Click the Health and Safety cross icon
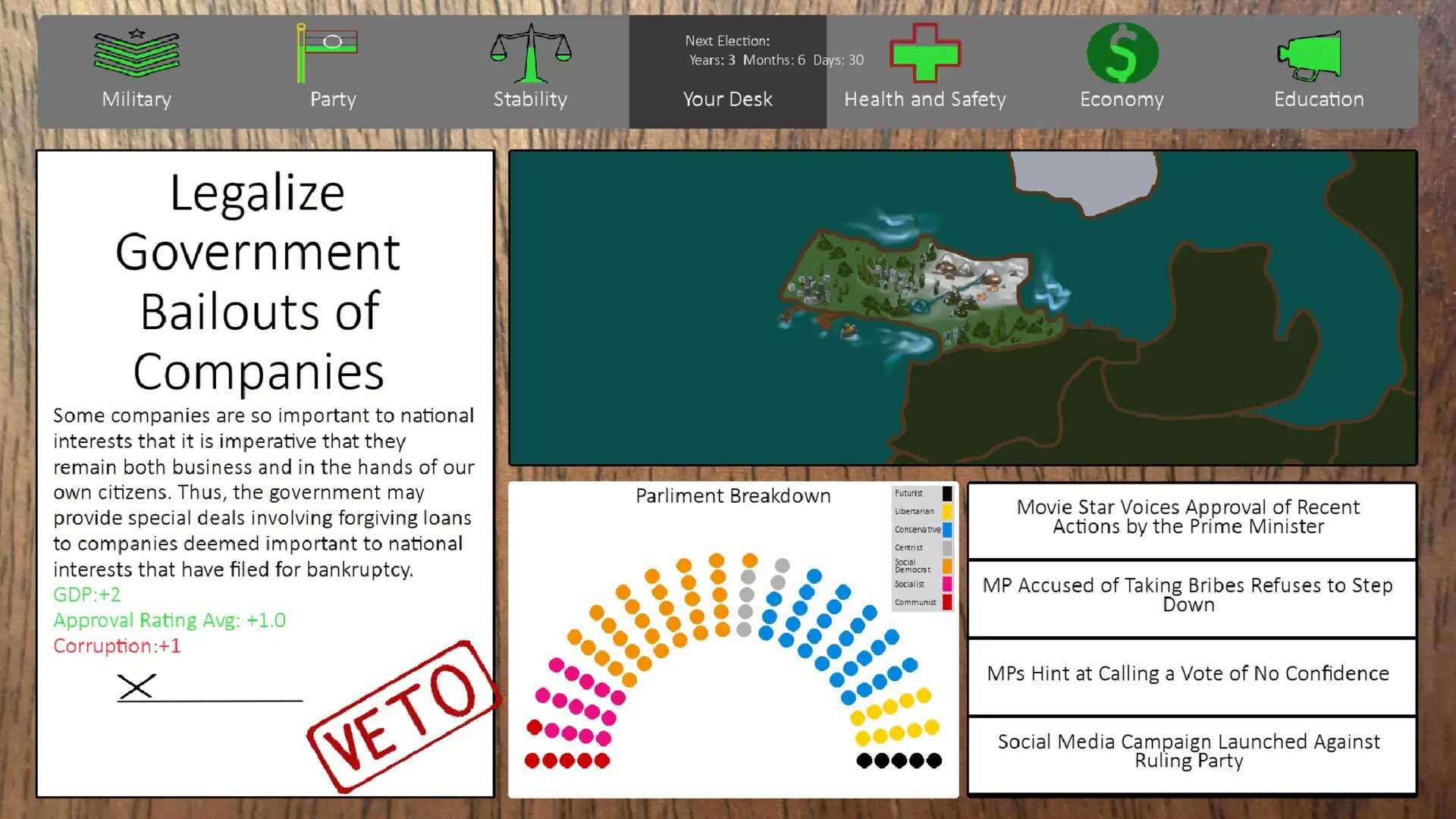 pos(924,53)
